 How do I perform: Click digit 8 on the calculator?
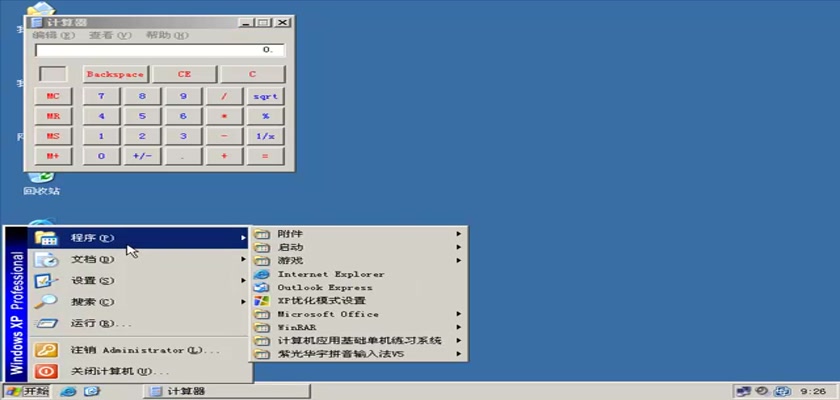click(142, 96)
